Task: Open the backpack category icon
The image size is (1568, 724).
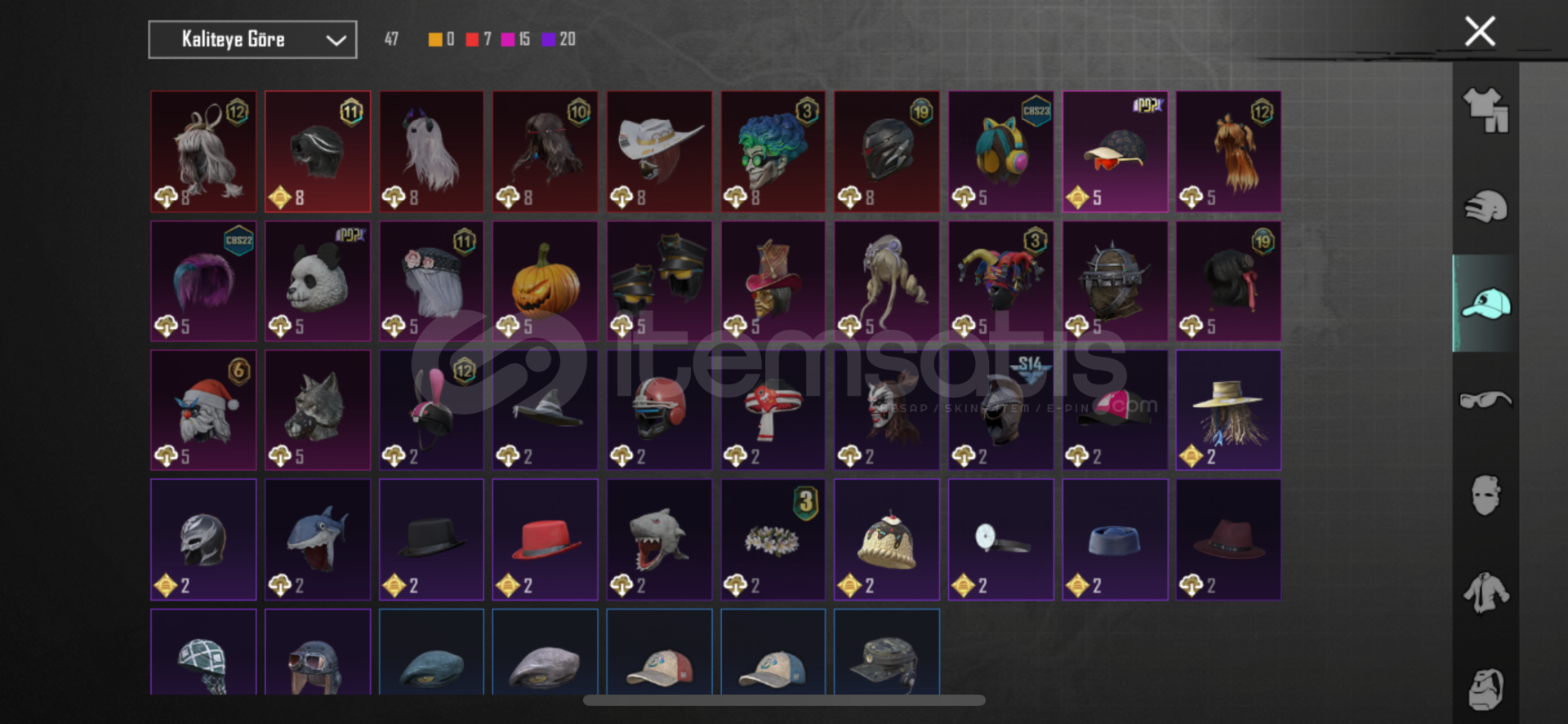Action: pyautogui.click(x=1486, y=689)
